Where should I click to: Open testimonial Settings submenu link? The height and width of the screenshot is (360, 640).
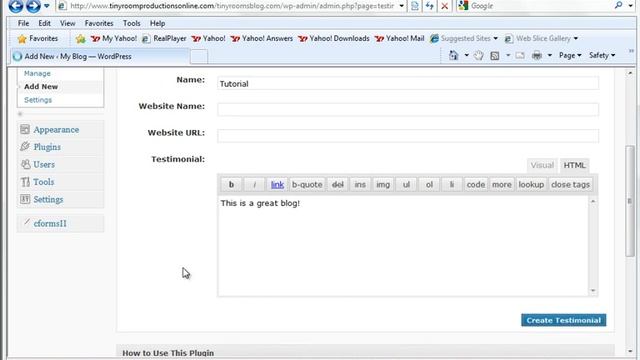pyautogui.click(x=38, y=100)
